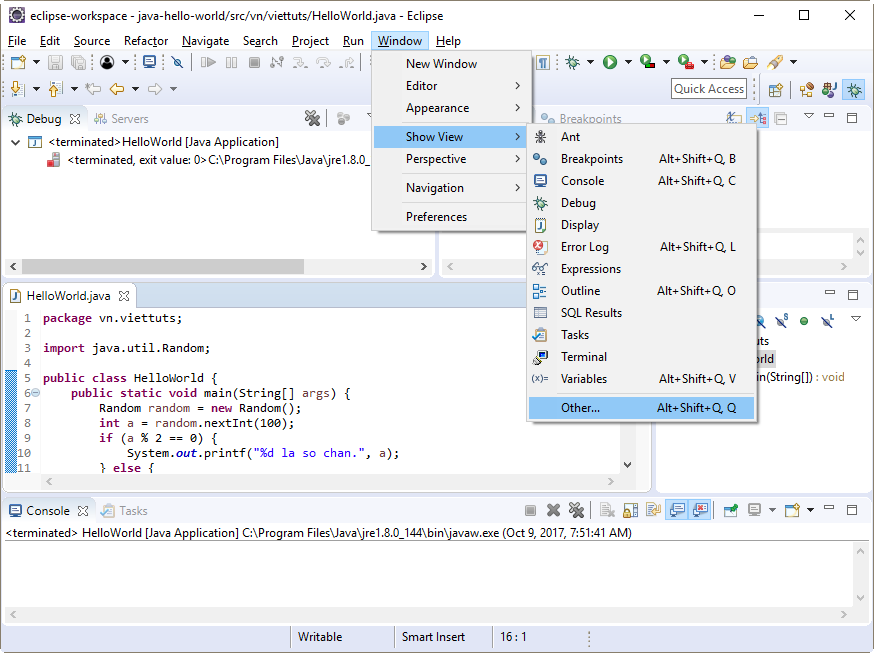Screen dimensions: 874x653
Task: Expand Editor submenu in Window menu
Action: [450, 86]
